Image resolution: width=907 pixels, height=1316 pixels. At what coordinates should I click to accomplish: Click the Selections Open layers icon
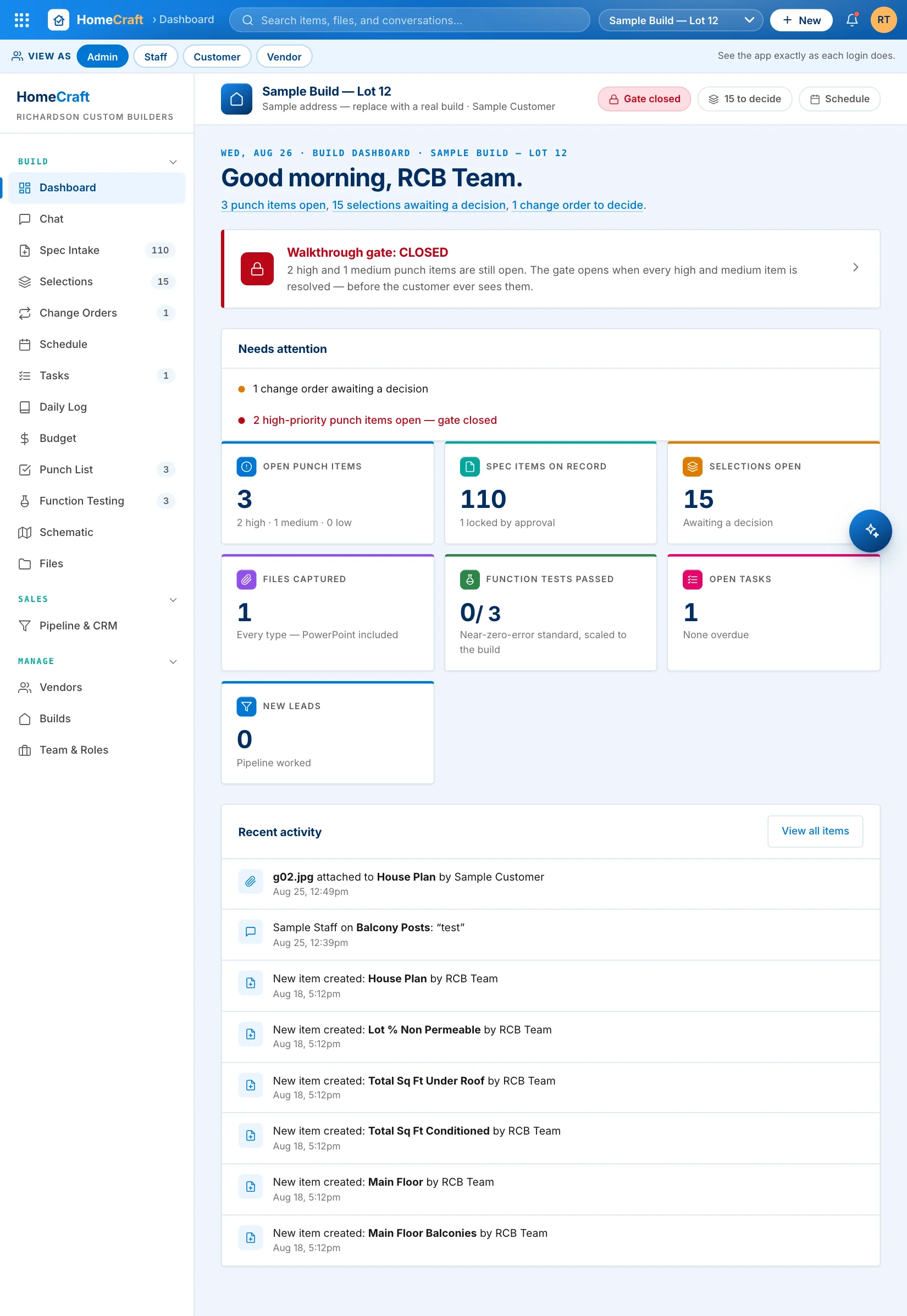click(x=692, y=467)
